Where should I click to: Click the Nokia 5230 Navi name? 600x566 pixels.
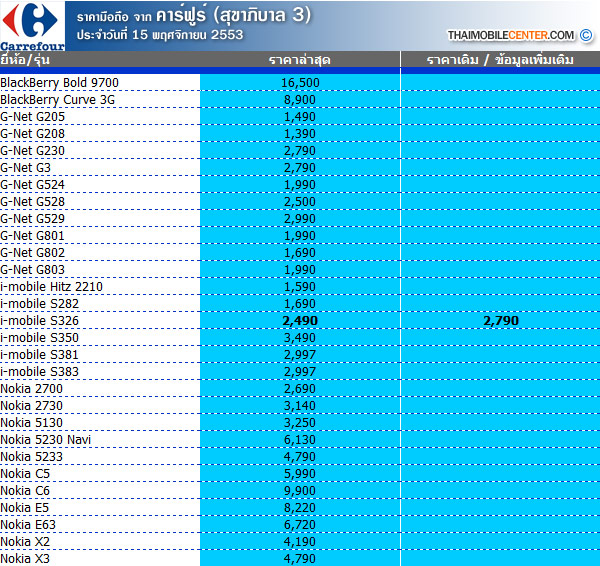pyautogui.click(x=46, y=440)
